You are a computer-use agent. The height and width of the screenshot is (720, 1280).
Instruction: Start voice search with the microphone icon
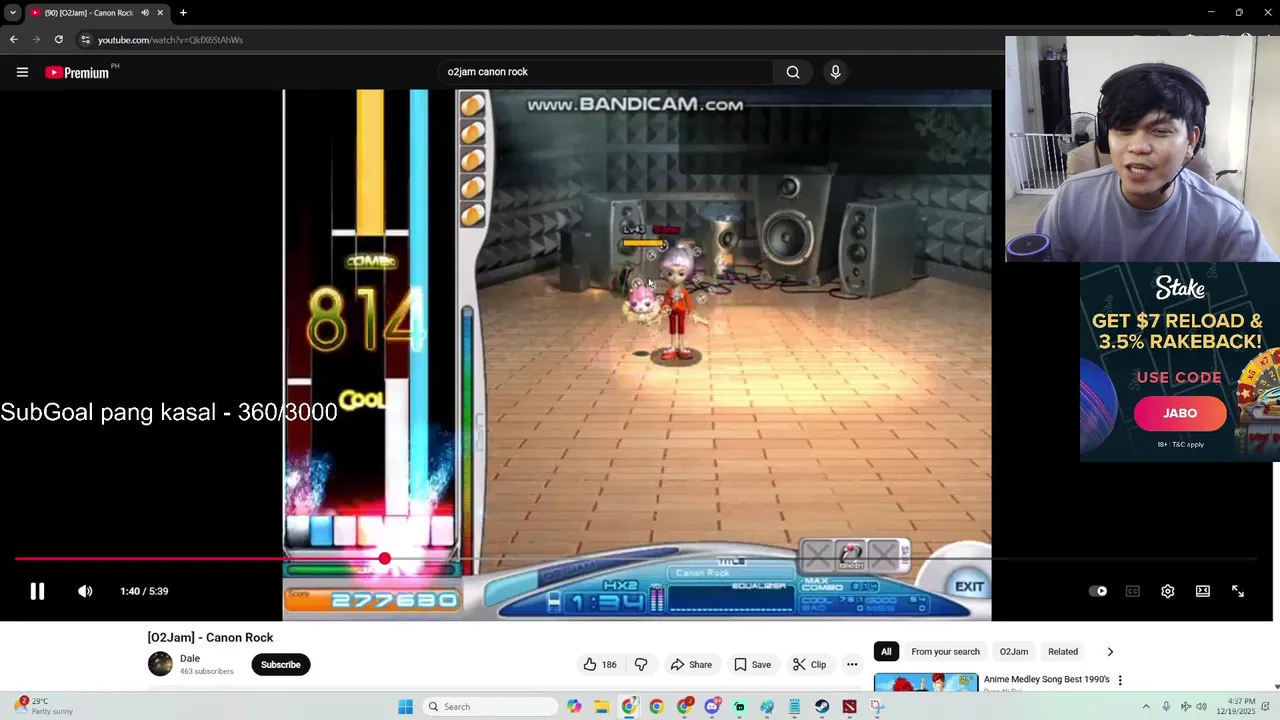click(835, 72)
